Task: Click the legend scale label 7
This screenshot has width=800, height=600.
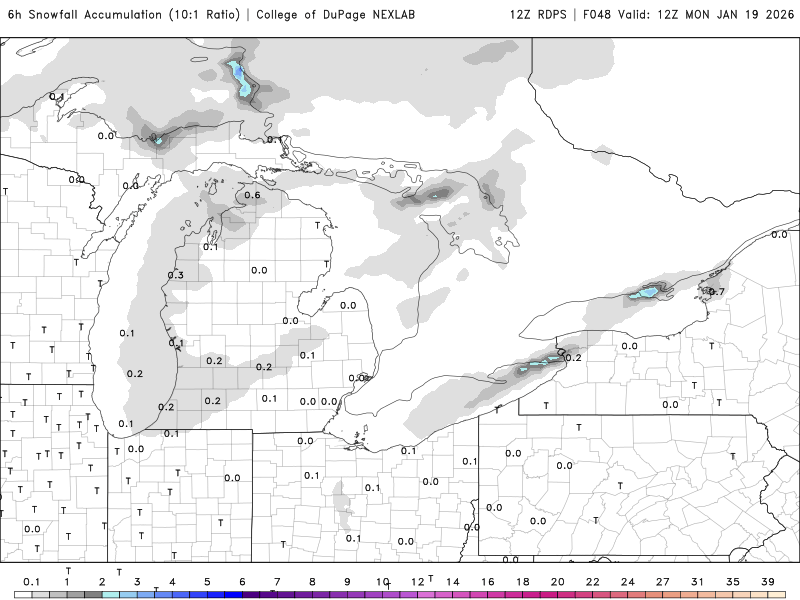Action: pyautogui.click(x=277, y=582)
